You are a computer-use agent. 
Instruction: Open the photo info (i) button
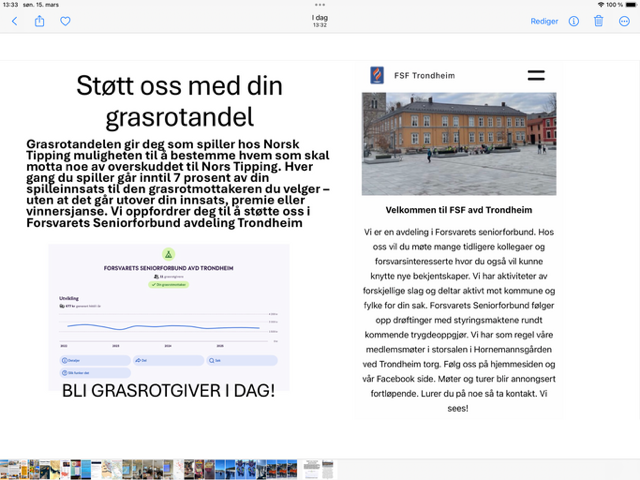click(574, 21)
